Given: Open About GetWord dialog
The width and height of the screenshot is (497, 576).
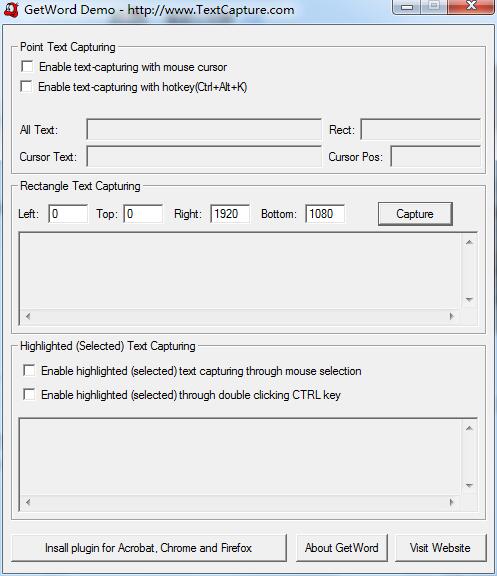Looking at the screenshot, I should point(342,548).
